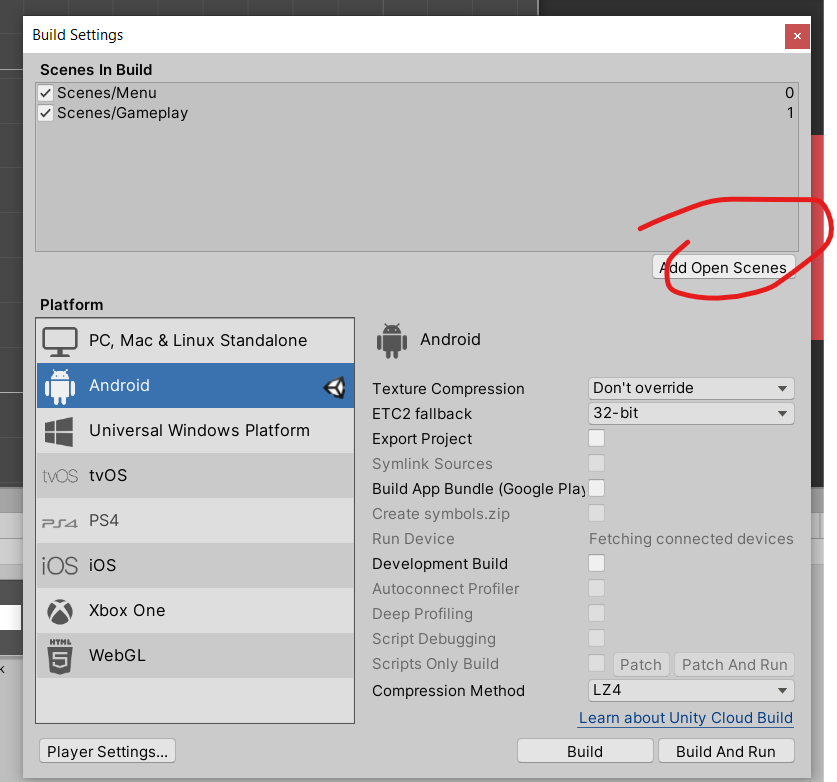
Task: Select Universal Windows Platform row
Action: (195, 430)
